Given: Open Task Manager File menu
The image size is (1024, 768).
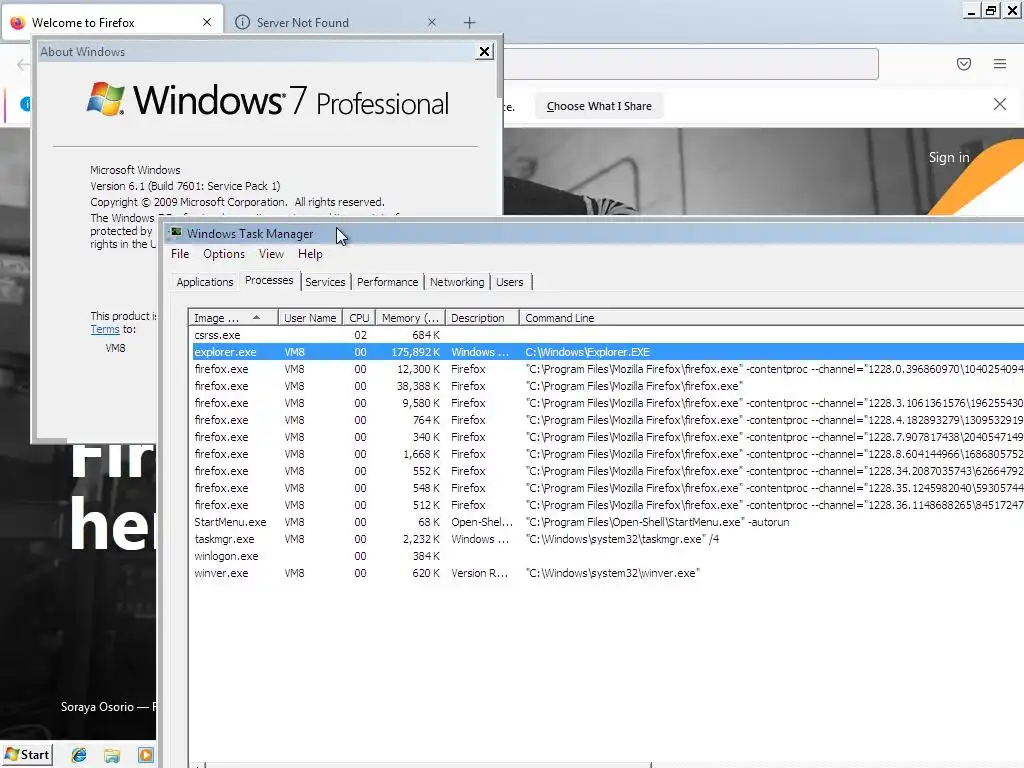Looking at the screenshot, I should [180, 254].
